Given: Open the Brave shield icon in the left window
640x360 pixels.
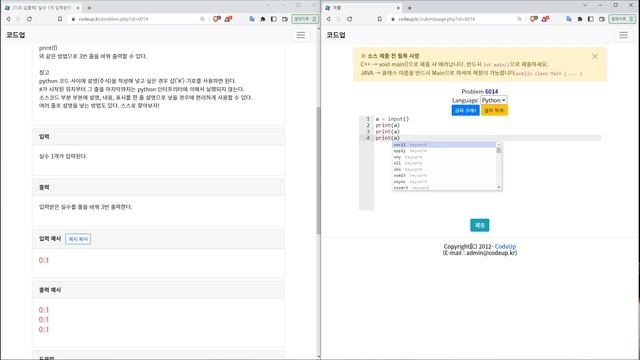Looking at the screenshot, I should pyautogui.click(x=217, y=19).
